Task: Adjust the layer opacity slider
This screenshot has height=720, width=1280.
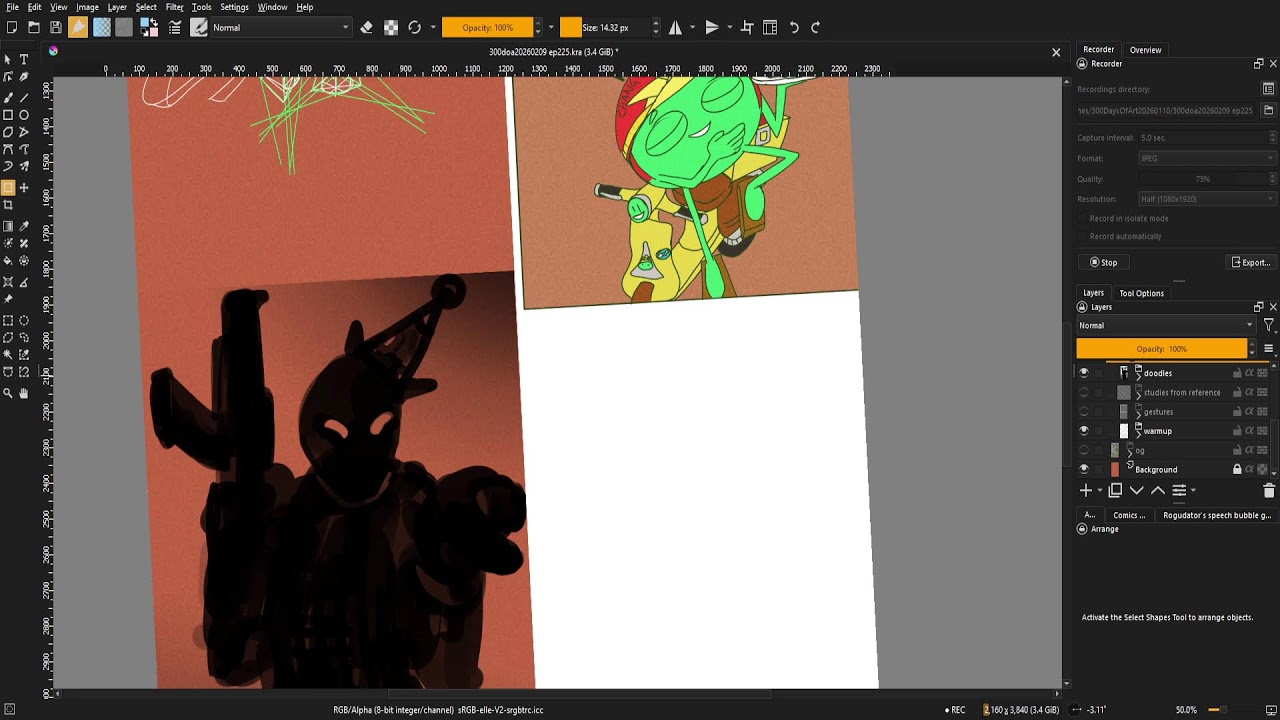Action: (1162, 349)
